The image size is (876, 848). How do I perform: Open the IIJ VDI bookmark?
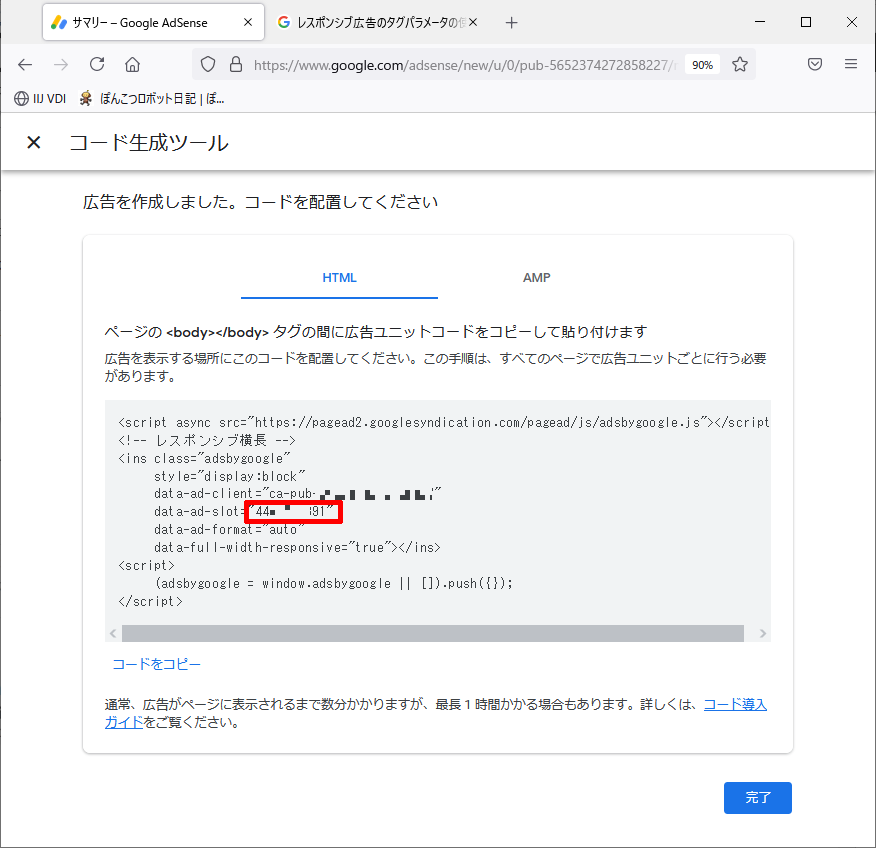(x=40, y=99)
